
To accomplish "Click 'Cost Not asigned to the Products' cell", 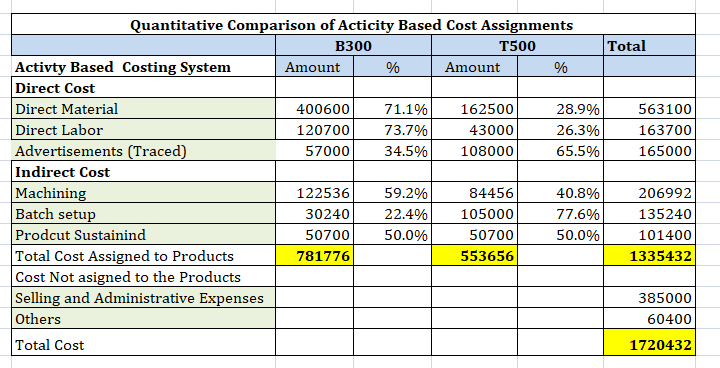I will 143,277.
